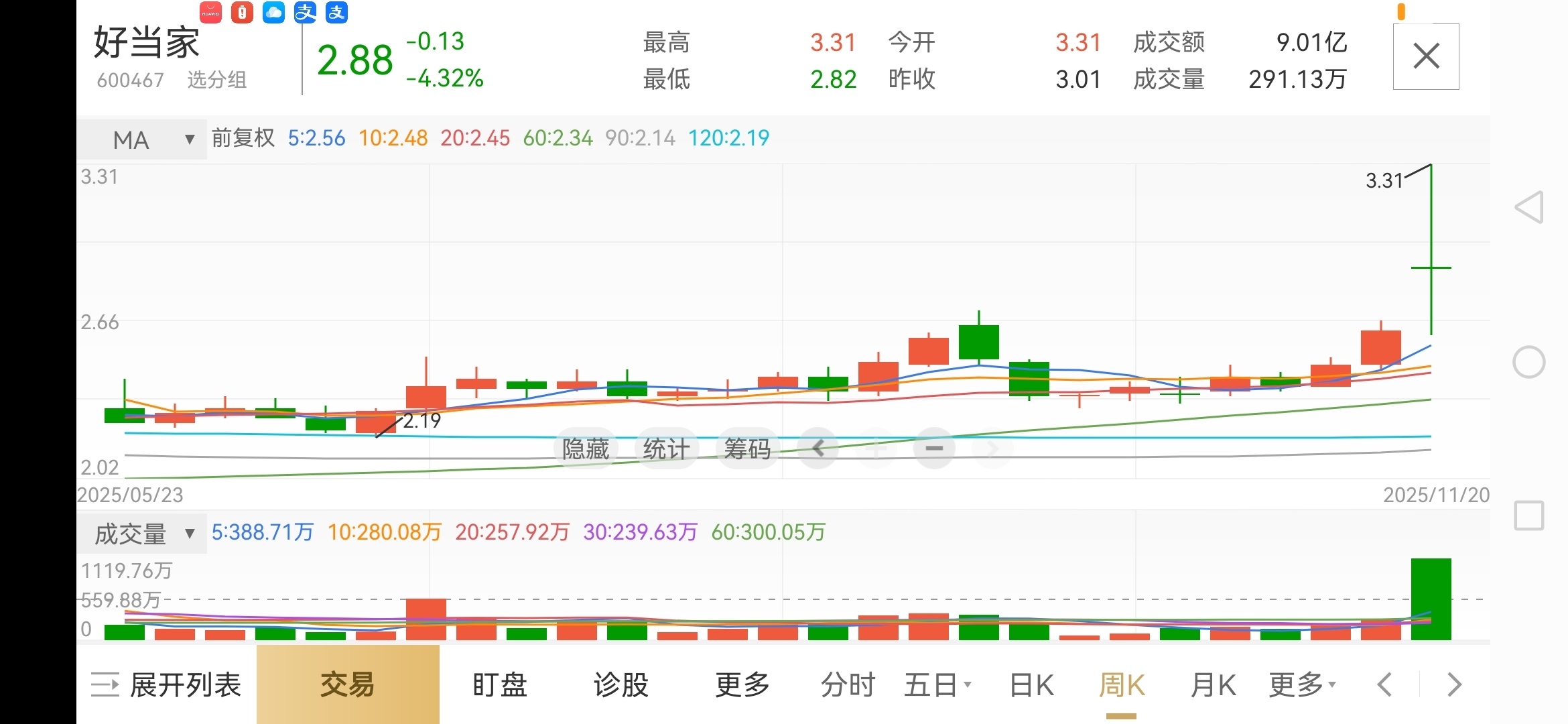
Task: Switch to the 日K tab
Action: [x=1031, y=684]
